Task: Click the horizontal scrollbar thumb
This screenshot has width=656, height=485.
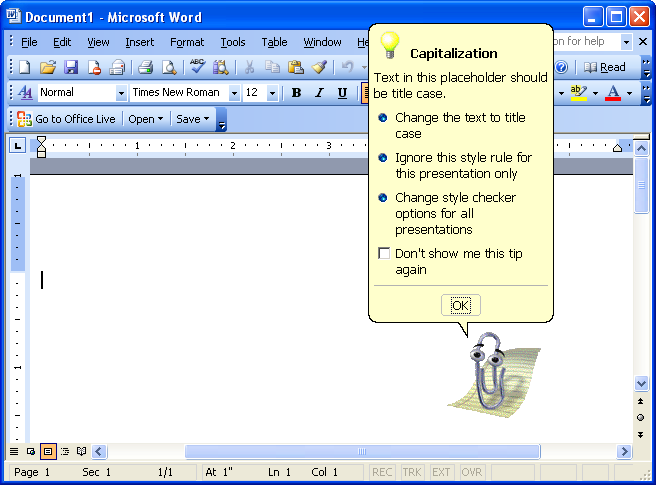Action: click(362, 452)
